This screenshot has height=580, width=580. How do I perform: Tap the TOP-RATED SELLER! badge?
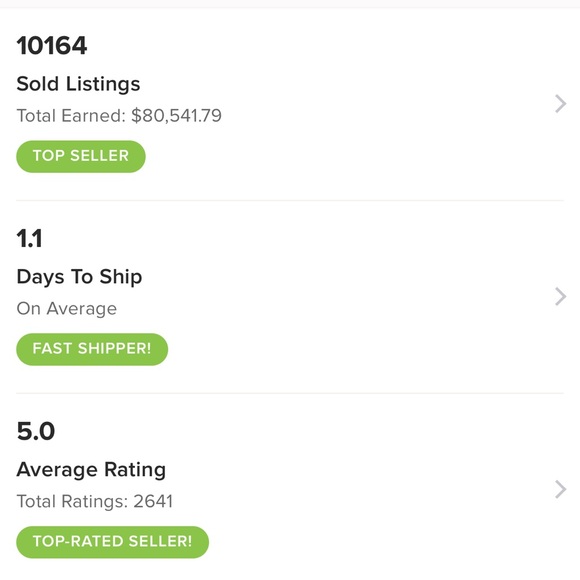112,542
